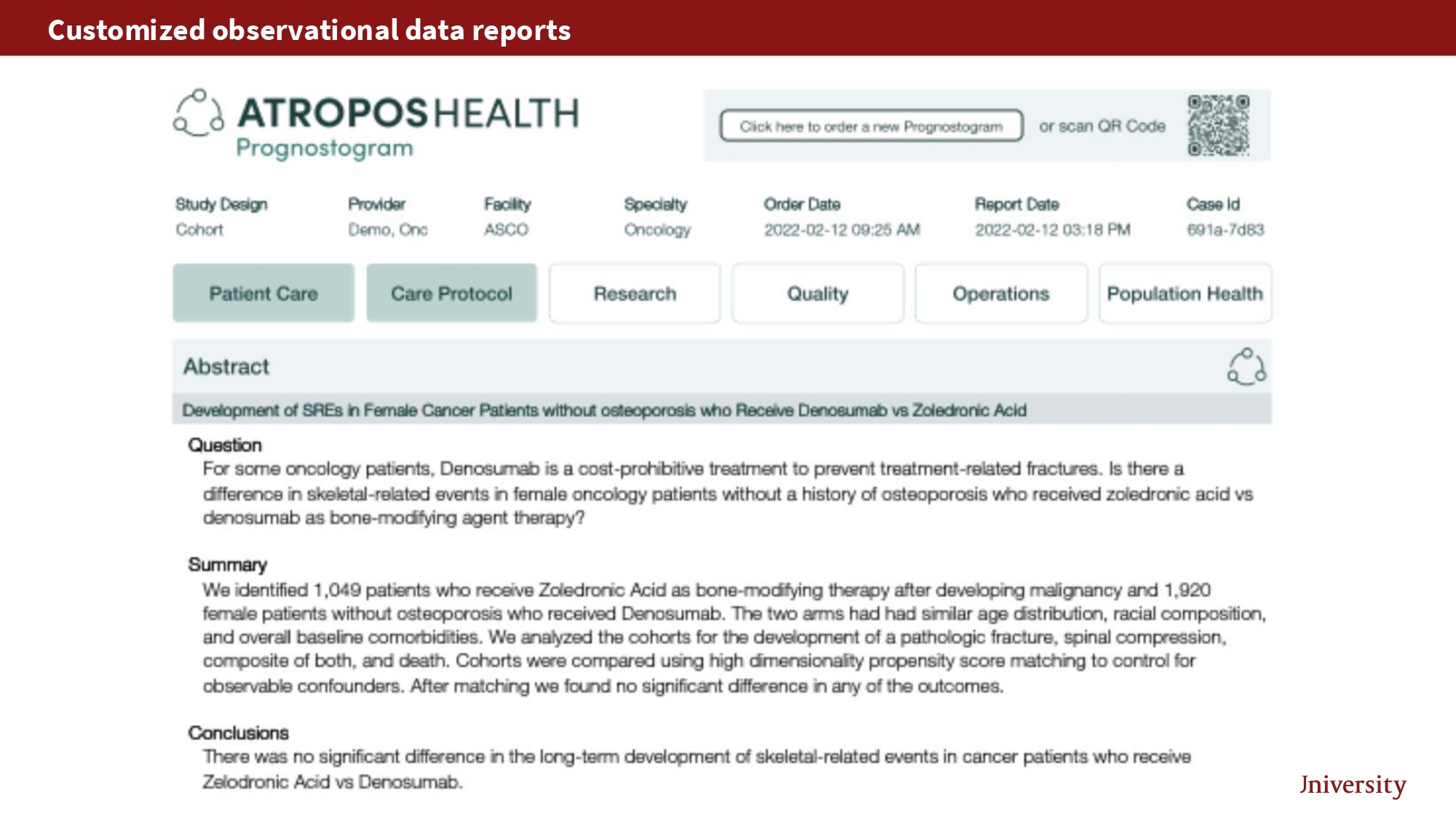
Task: Select the Population Health tab
Action: pos(1184,293)
